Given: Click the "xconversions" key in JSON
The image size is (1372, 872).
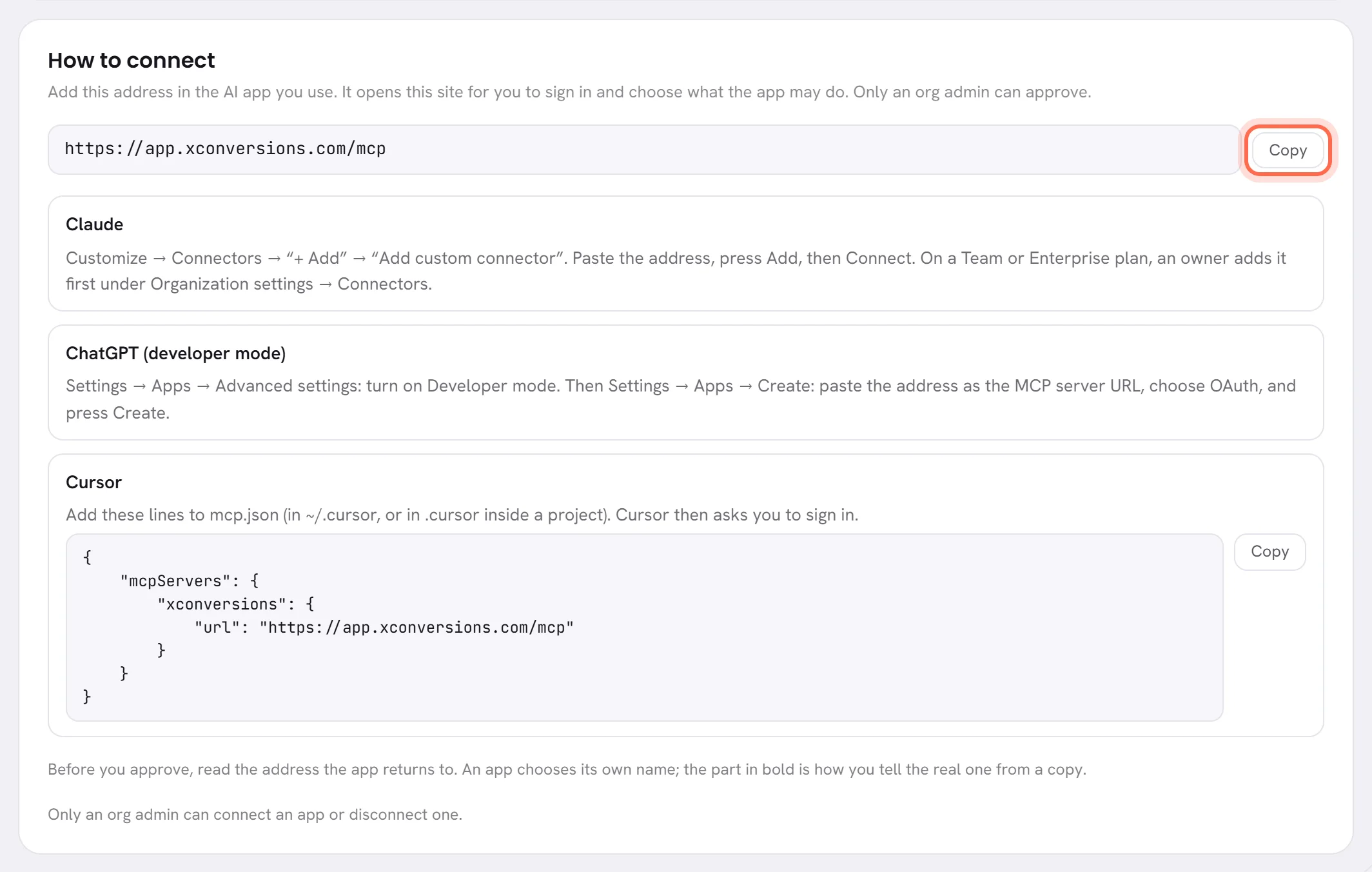Looking at the screenshot, I should pyautogui.click(x=222, y=604).
